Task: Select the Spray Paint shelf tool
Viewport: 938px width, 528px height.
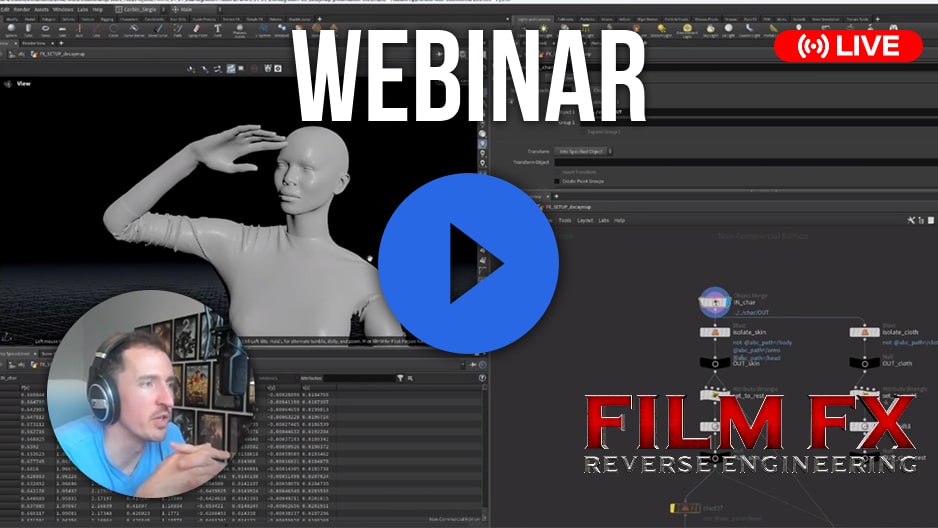Action: point(197,30)
